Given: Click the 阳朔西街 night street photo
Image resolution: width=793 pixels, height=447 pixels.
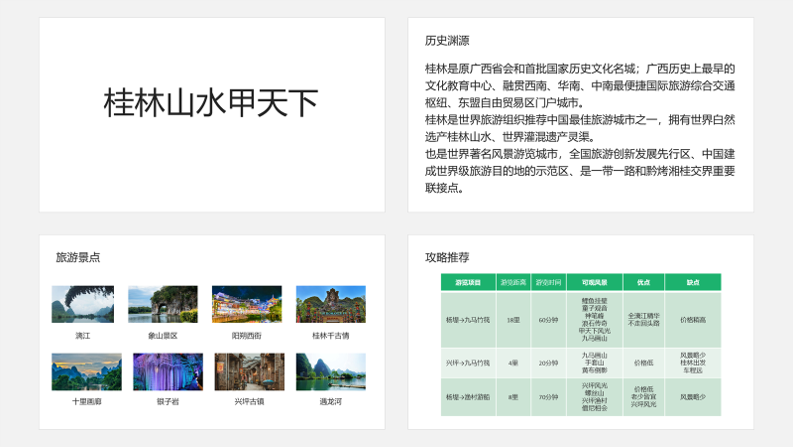Looking at the screenshot, I should (247, 304).
